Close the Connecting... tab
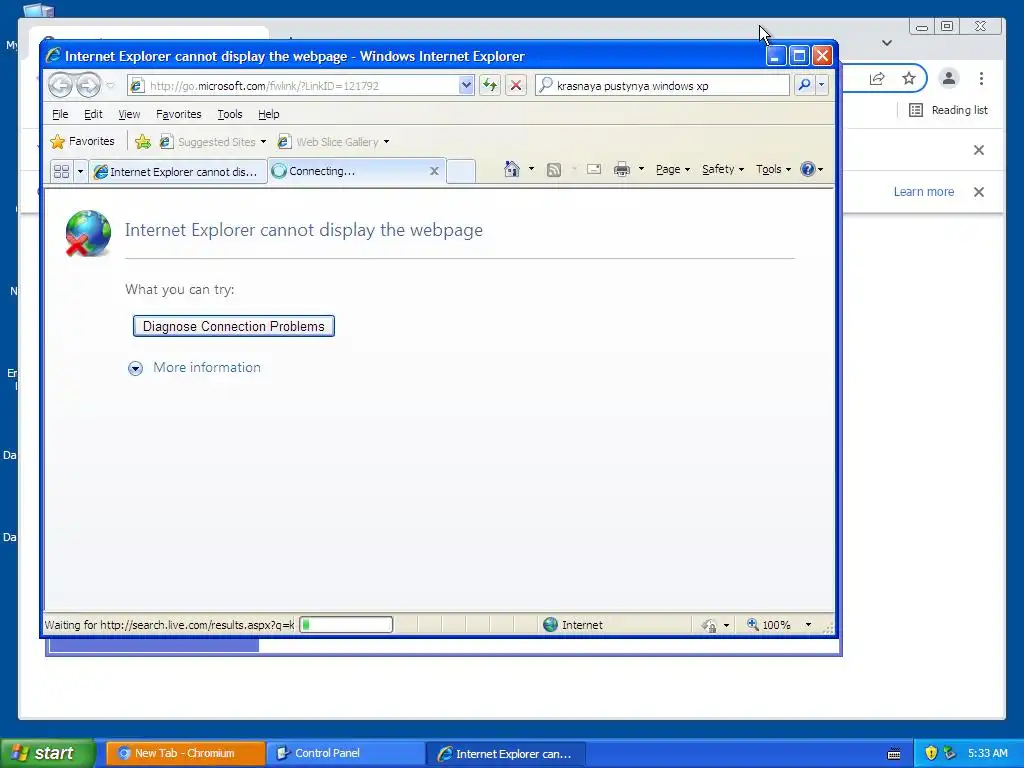Viewport: 1024px width, 768px height. click(434, 171)
